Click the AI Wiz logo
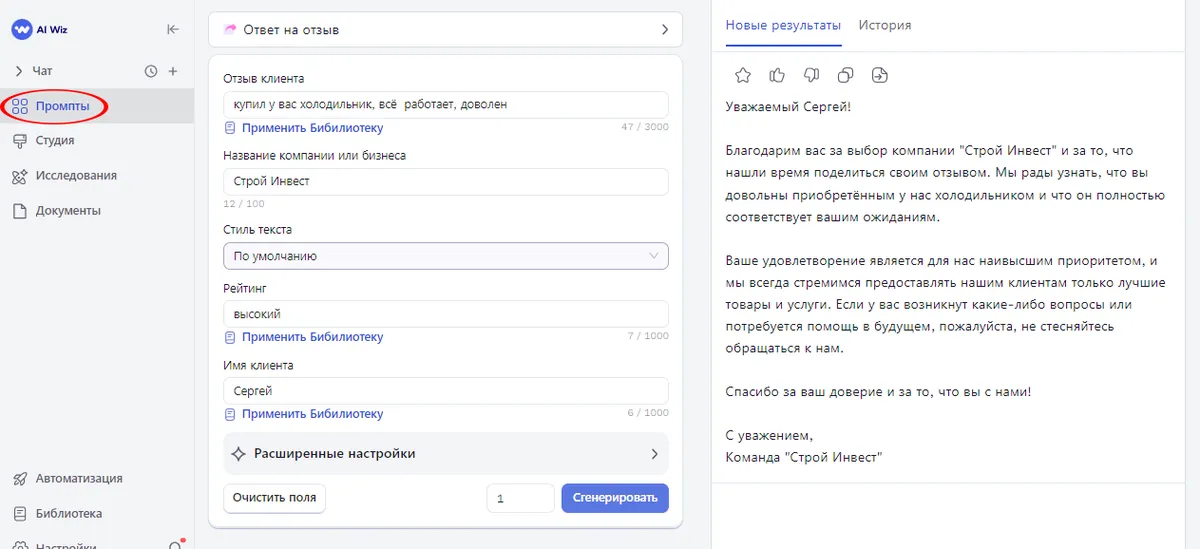This screenshot has width=1200, height=549. (x=39, y=29)
